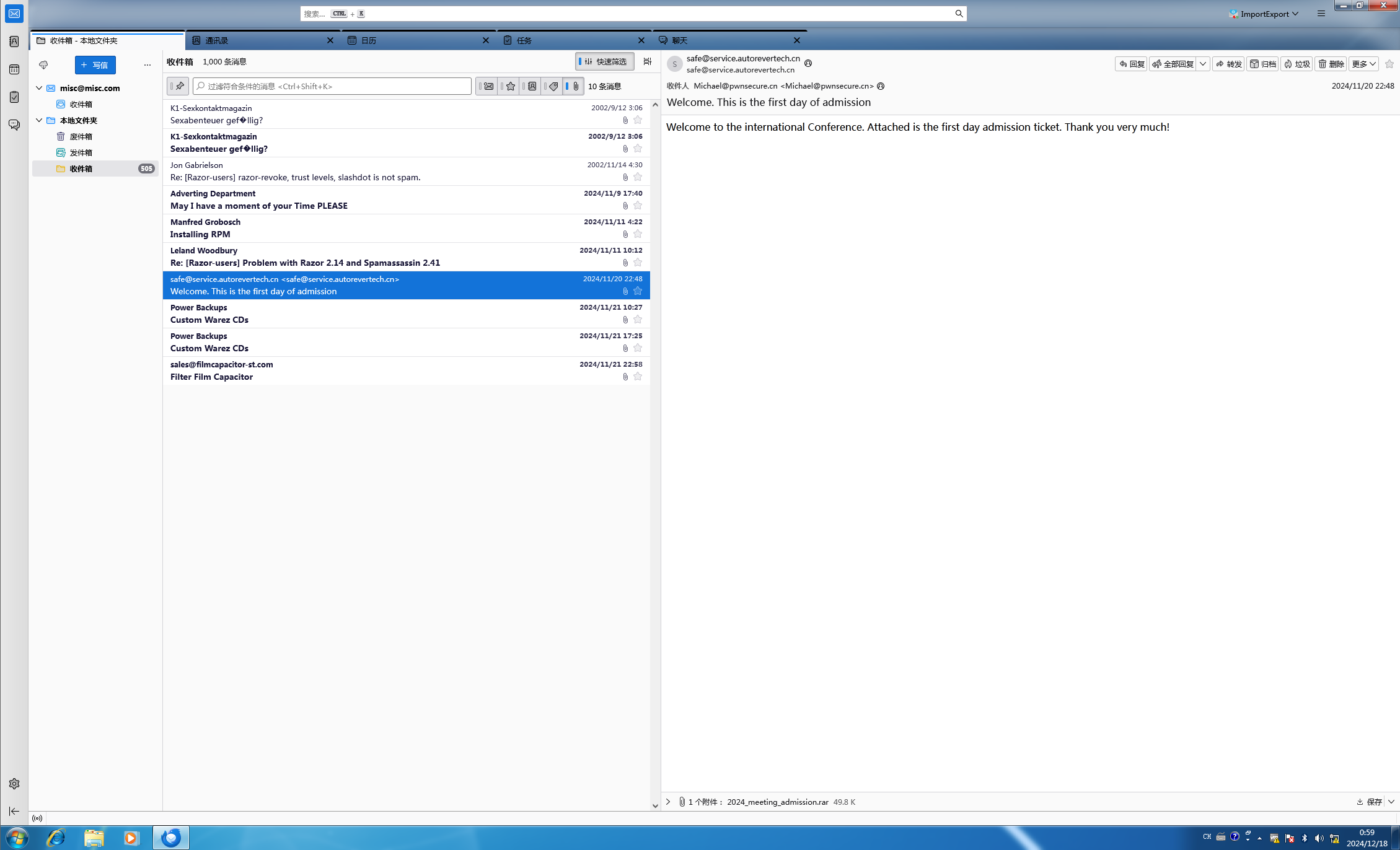The height and width of the screenshot is (850, 1400).
Task: Open Internet Explorer from the taskbar
Action: [56, 838]
